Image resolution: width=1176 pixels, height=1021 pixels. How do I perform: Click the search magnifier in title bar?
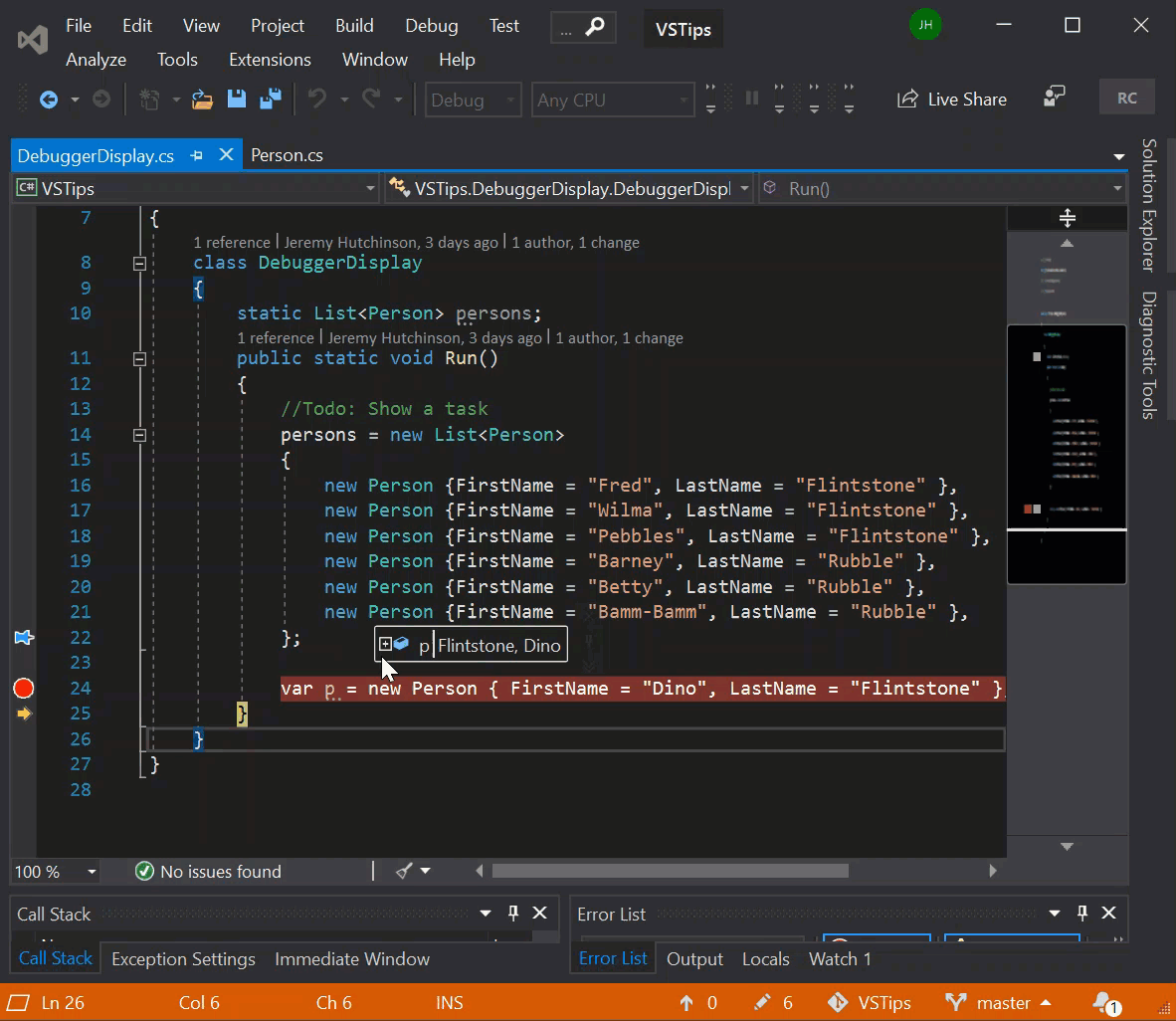(x=595, y=27)
